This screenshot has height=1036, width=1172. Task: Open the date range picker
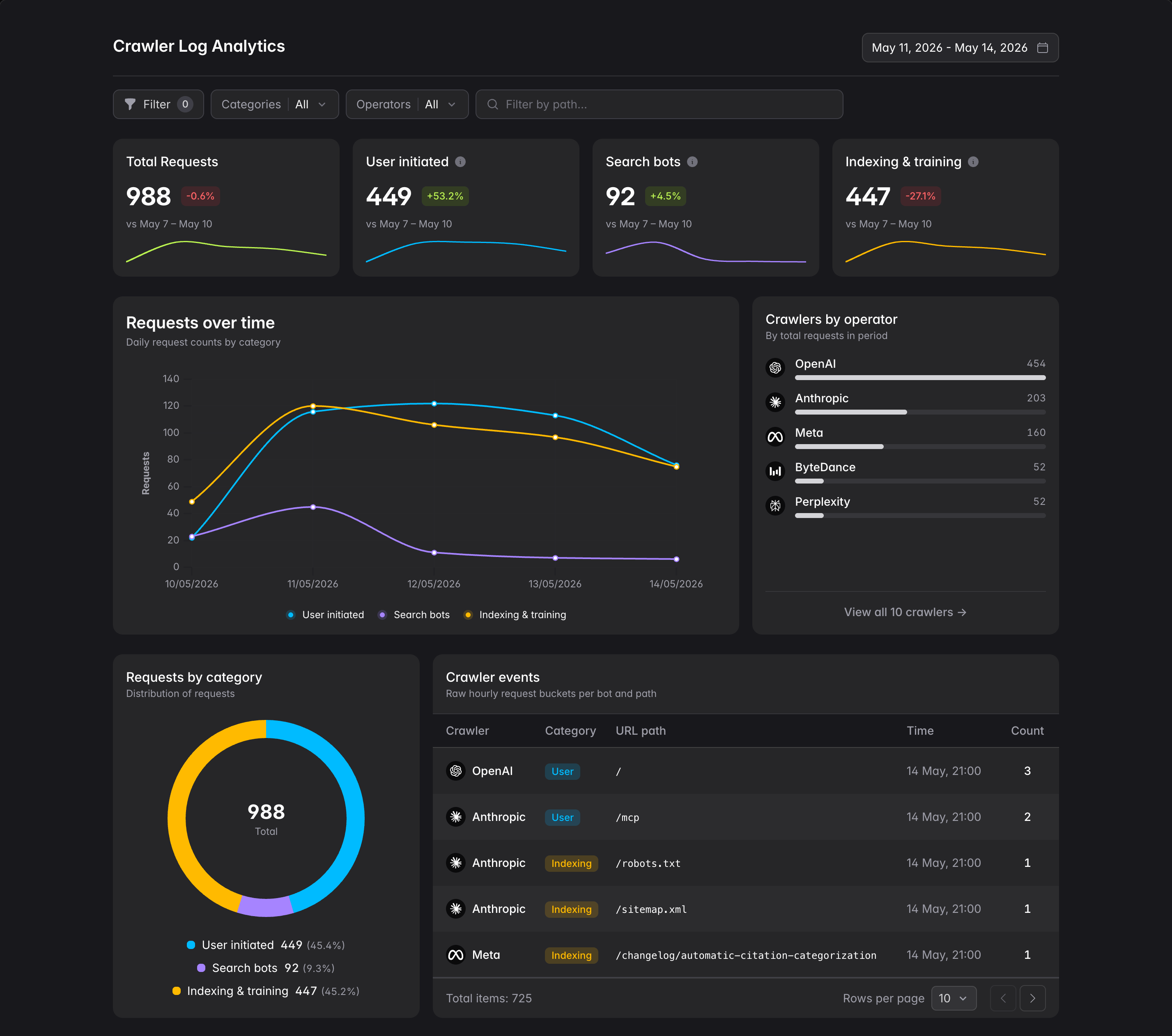[x=960, y=48]
